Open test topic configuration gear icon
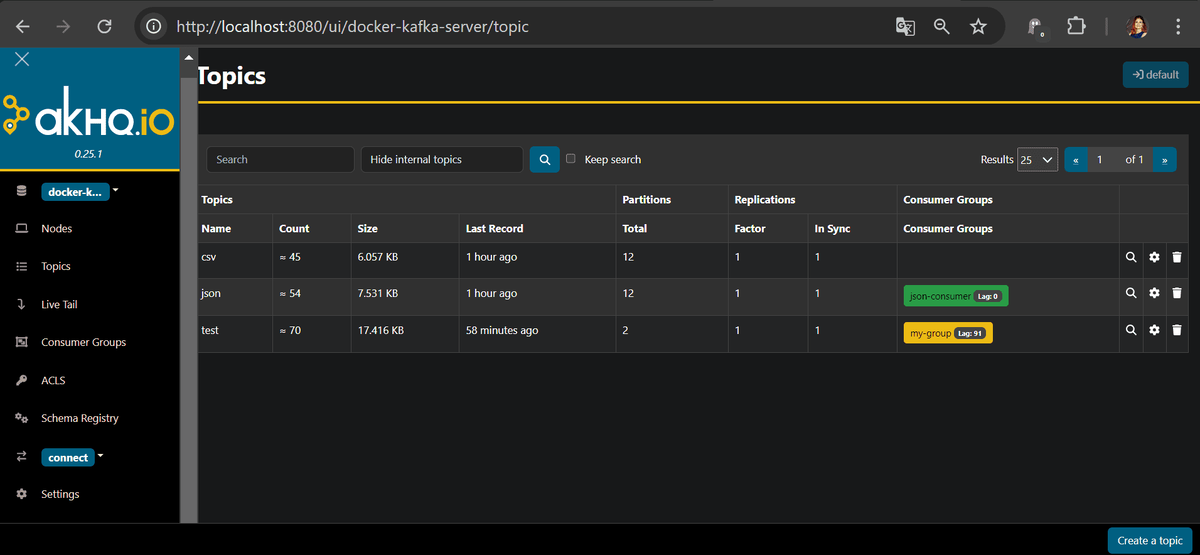The image size is (1200, 555). click(x=1154, y=330)
